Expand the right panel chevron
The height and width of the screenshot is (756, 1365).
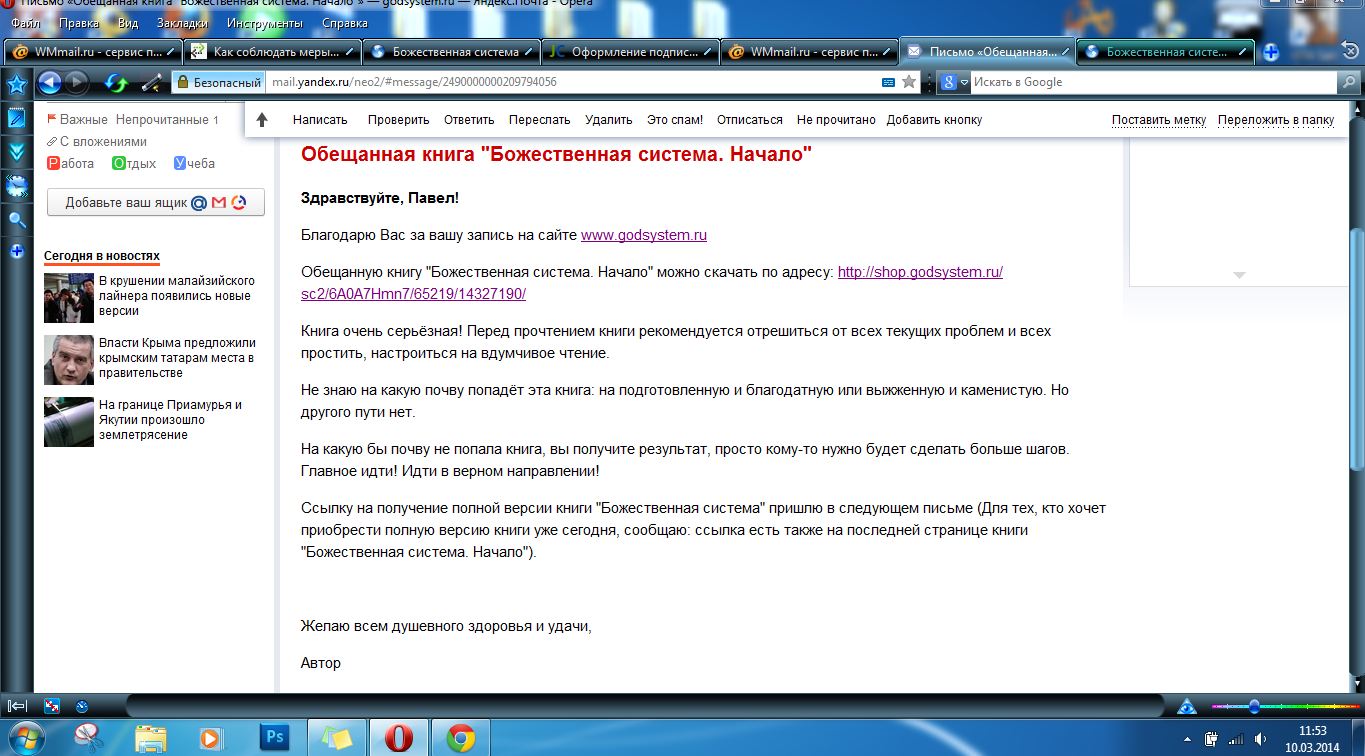tap(1239, 274)
